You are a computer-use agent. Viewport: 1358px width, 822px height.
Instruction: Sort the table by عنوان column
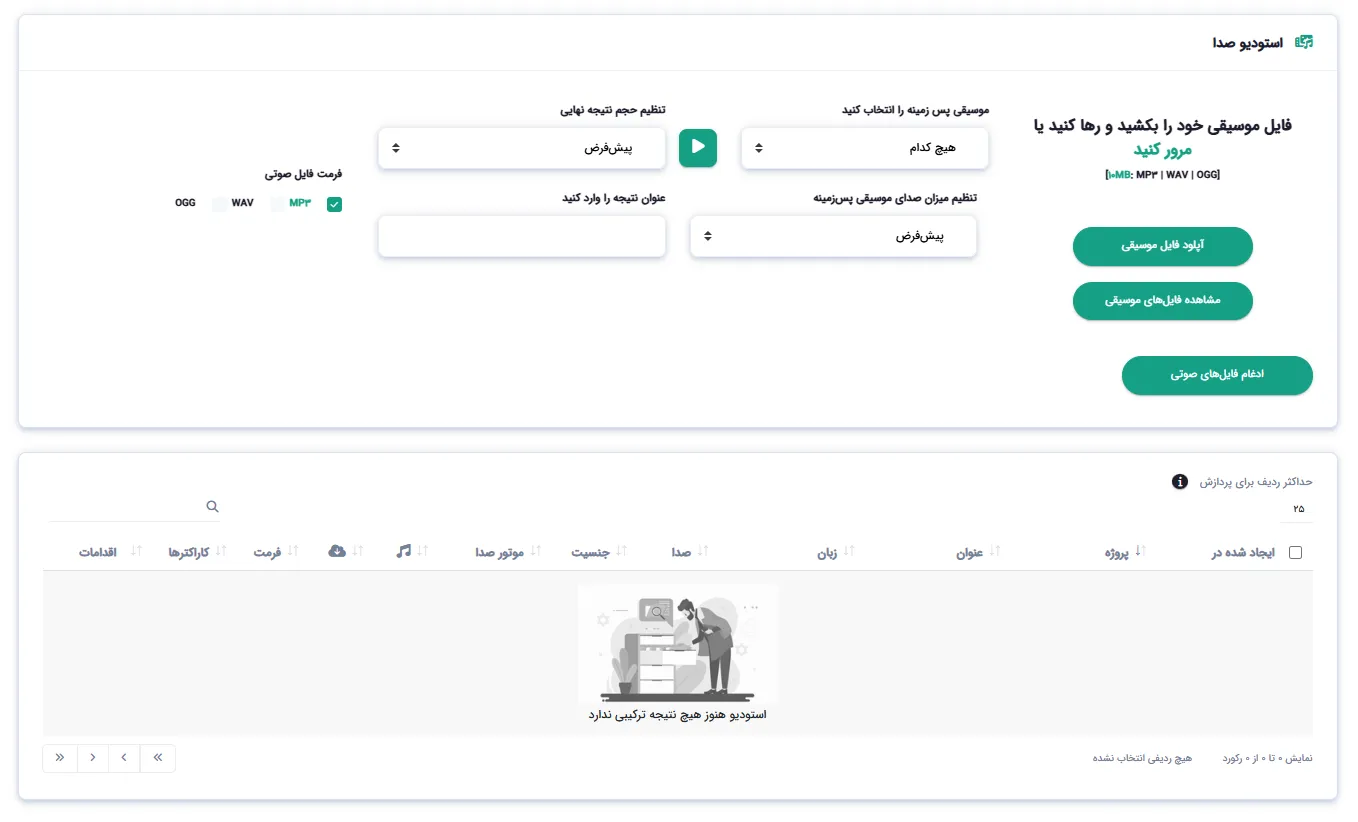coord(969,552)
